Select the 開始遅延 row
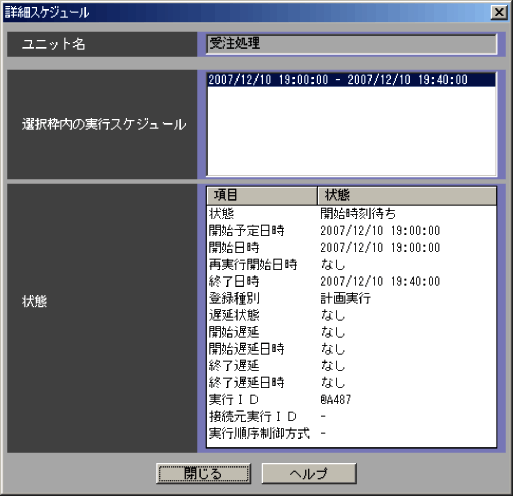 click(x=351, y=332)
